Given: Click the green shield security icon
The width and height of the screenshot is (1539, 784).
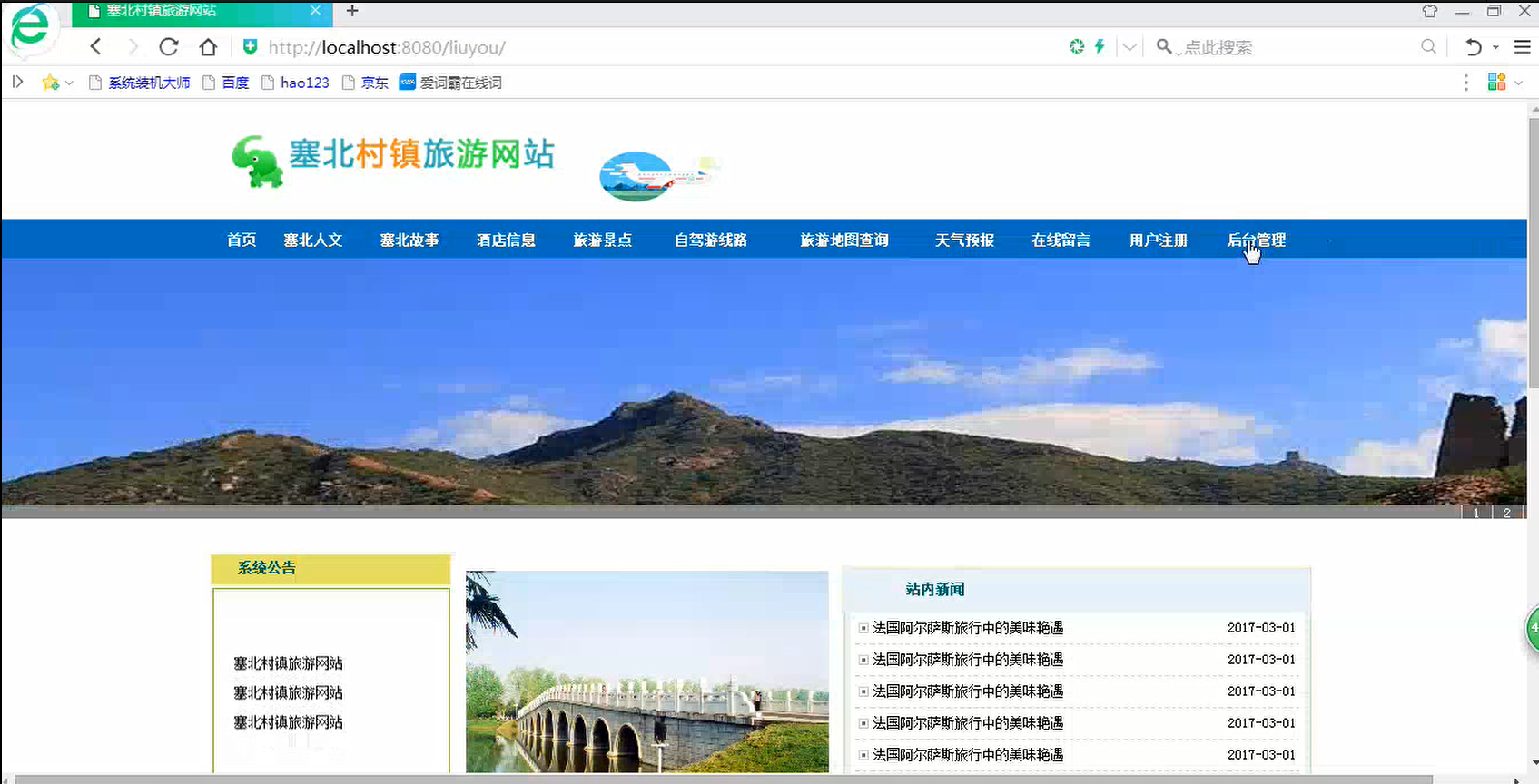Looking at the screenshot, I should point(251,46).
